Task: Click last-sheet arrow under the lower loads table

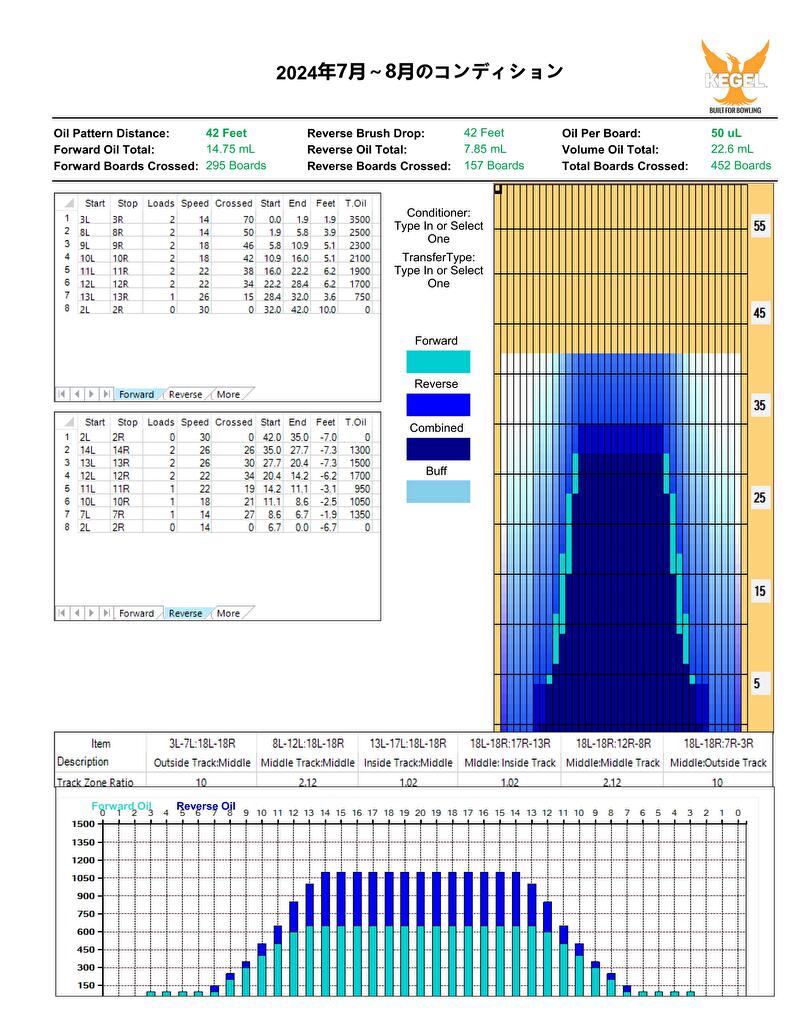Action: tap(106, 613)
